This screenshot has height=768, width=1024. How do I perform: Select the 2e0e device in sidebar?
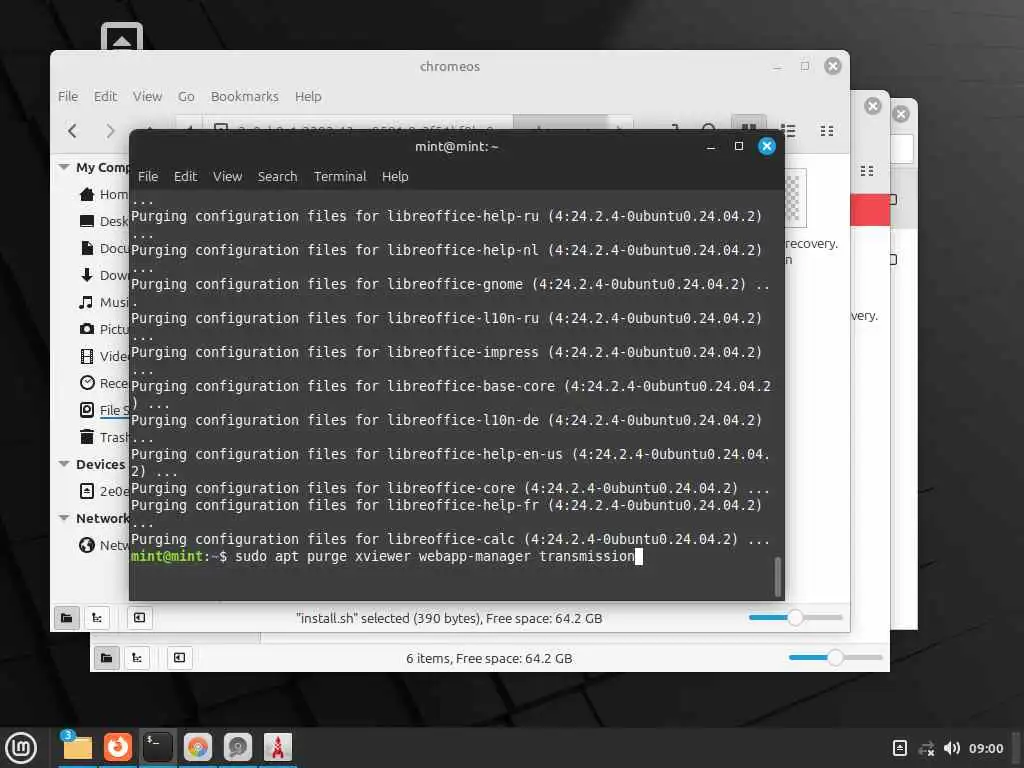click(x=104, y=491)
